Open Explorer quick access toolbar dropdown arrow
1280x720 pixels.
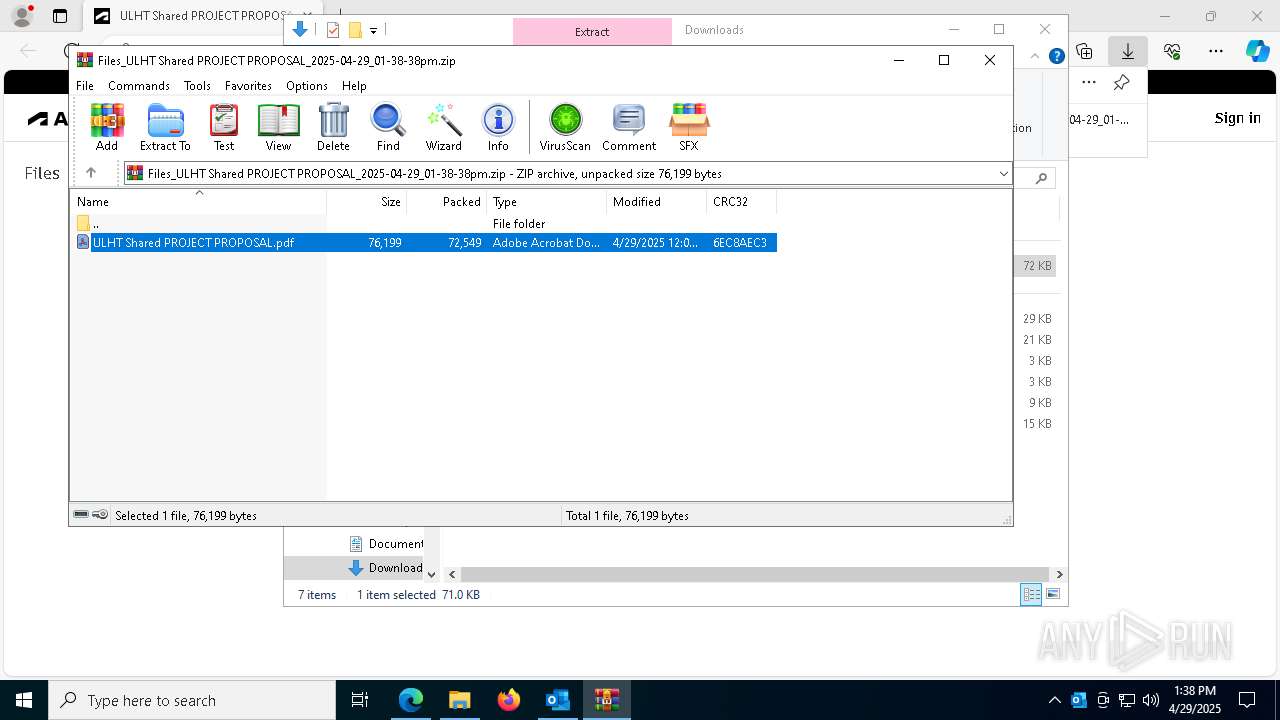(373, 31)
